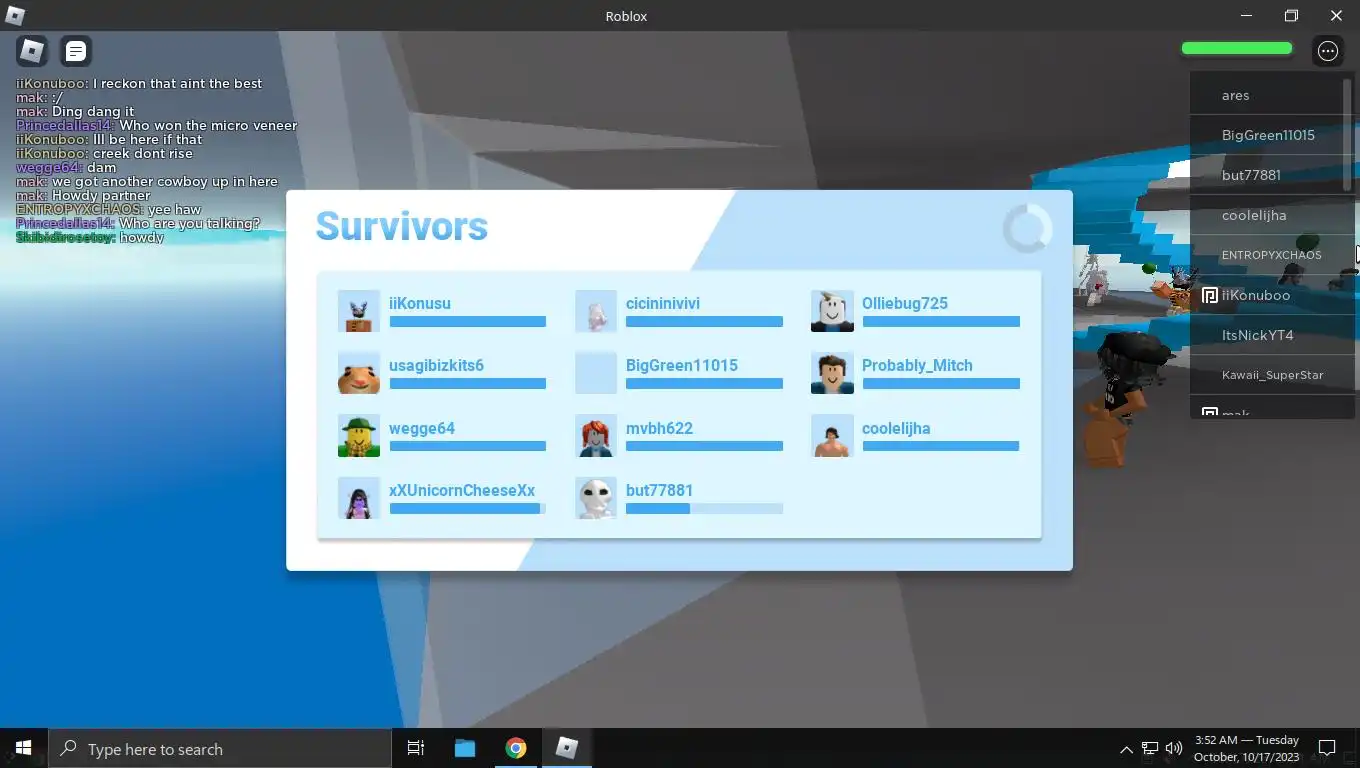Open the Windows notification center
The width and height of the screenshot is (1360, 768).
tap(1327, 748)
